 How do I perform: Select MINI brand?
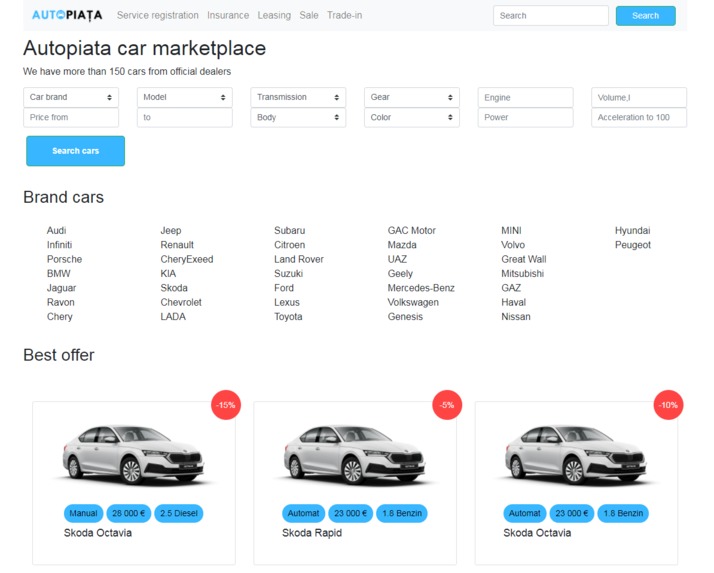511,230
